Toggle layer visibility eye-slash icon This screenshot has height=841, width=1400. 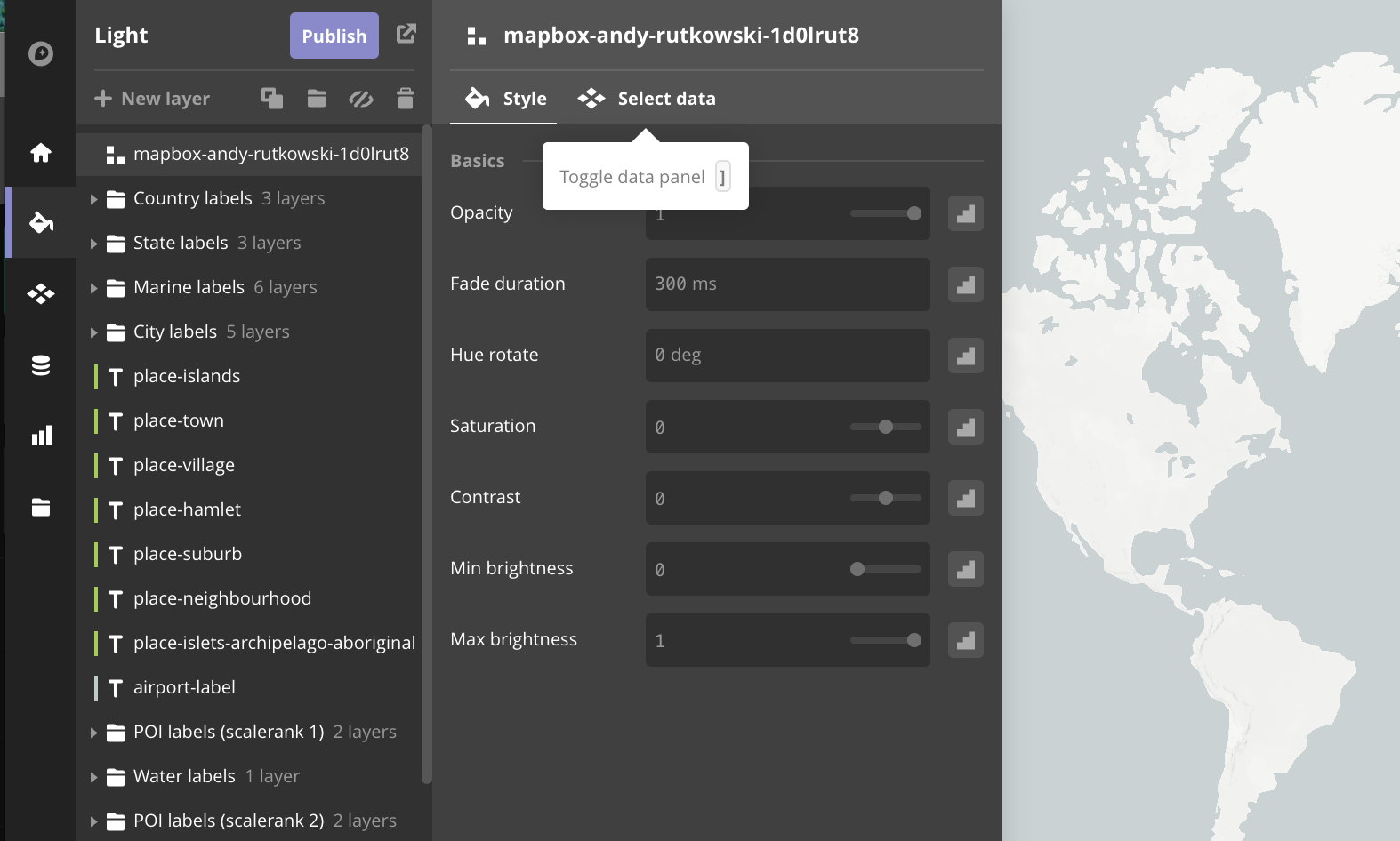click(x=360, y=98)
